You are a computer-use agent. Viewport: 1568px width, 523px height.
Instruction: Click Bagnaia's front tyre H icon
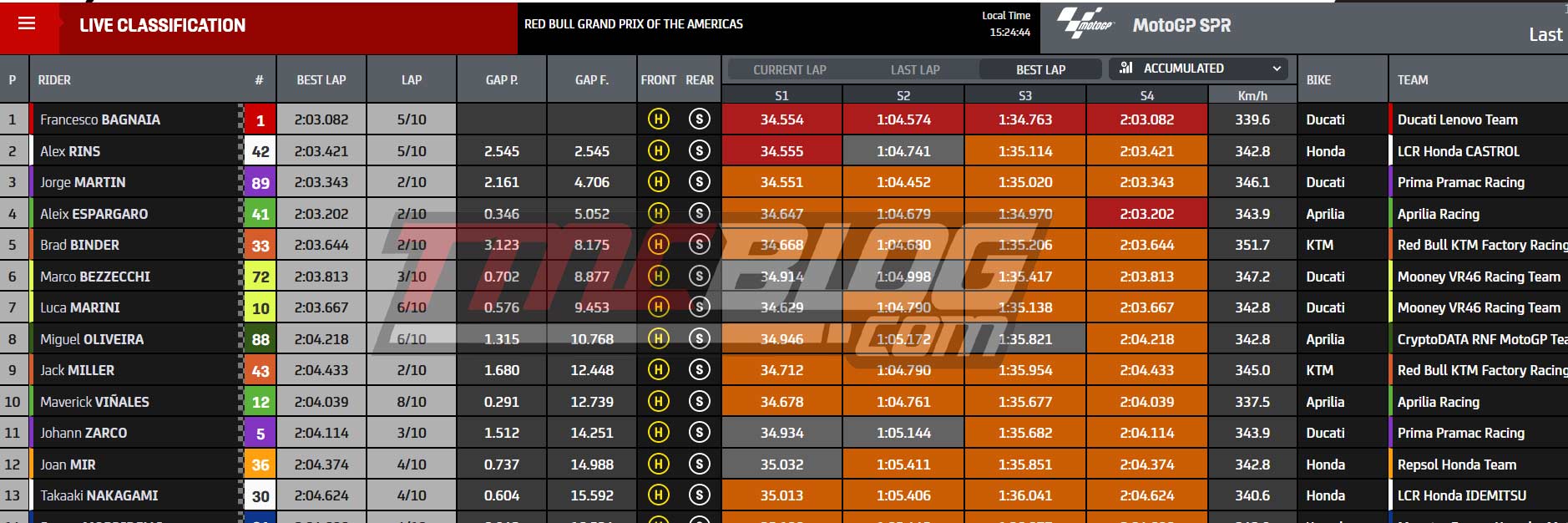(x=658, y=119)
